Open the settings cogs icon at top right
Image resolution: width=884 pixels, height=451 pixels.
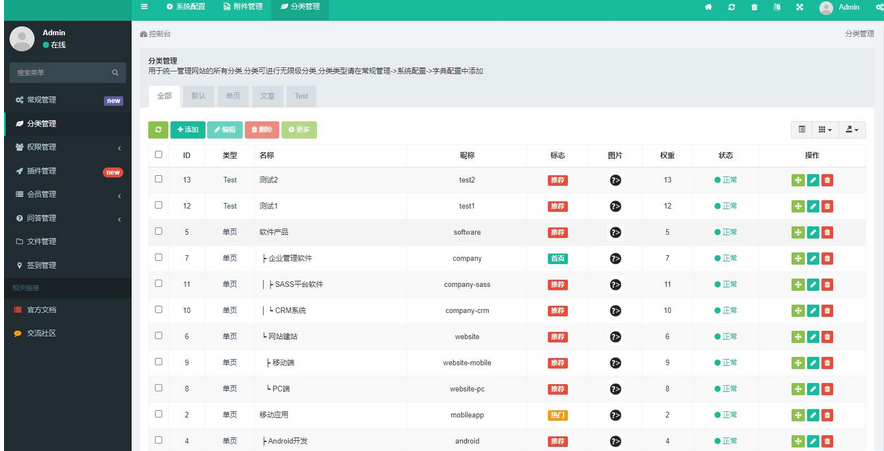point(880,7)
